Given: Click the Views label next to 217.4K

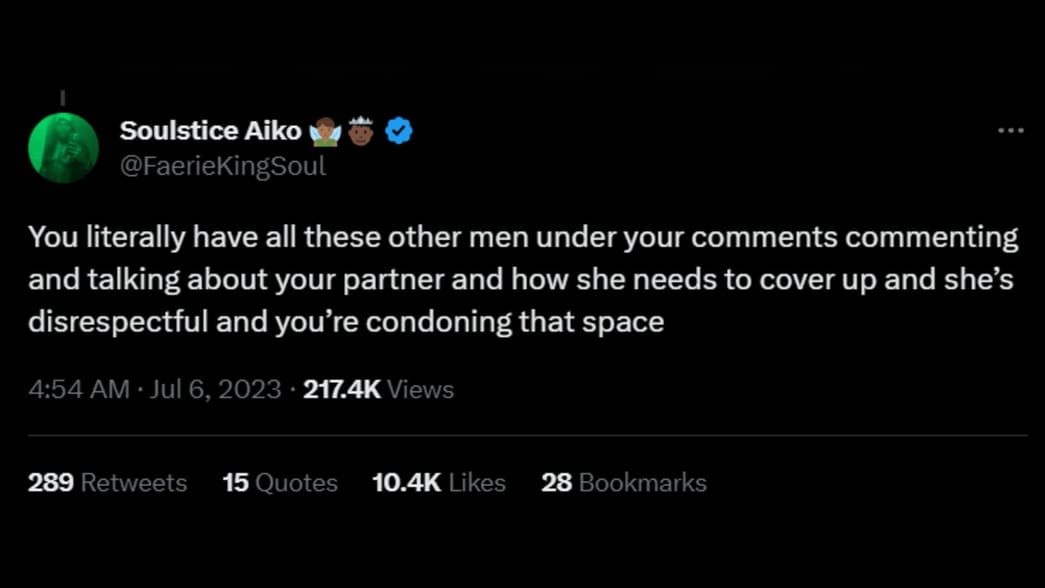Looking at the screenshot, I should point(421,389).
